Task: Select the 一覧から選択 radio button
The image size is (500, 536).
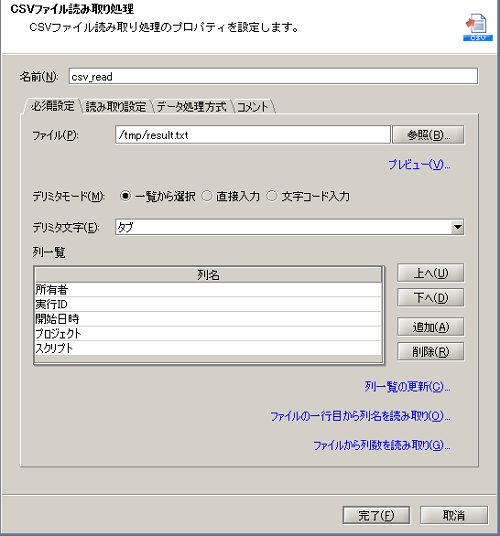Action: coord(125,196)
